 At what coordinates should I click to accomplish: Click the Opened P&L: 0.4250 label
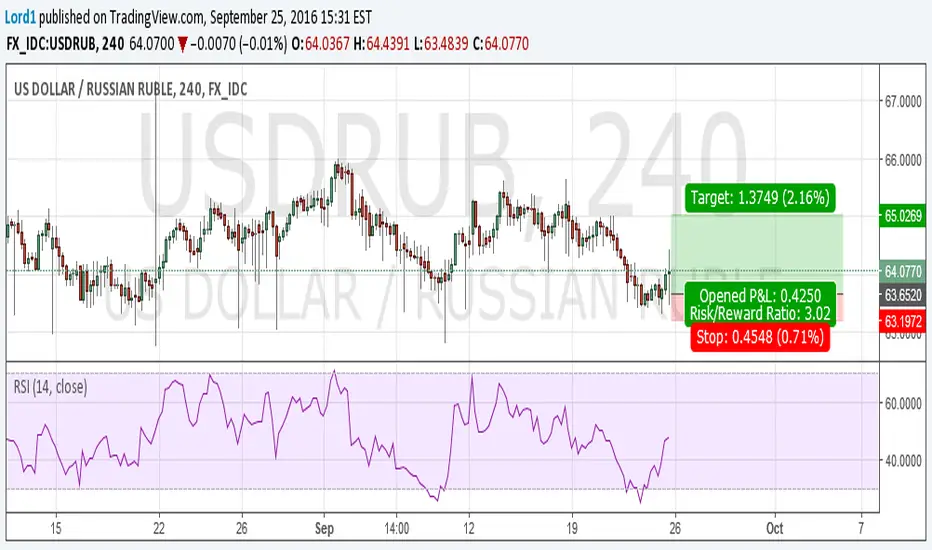tap(760, 296)
